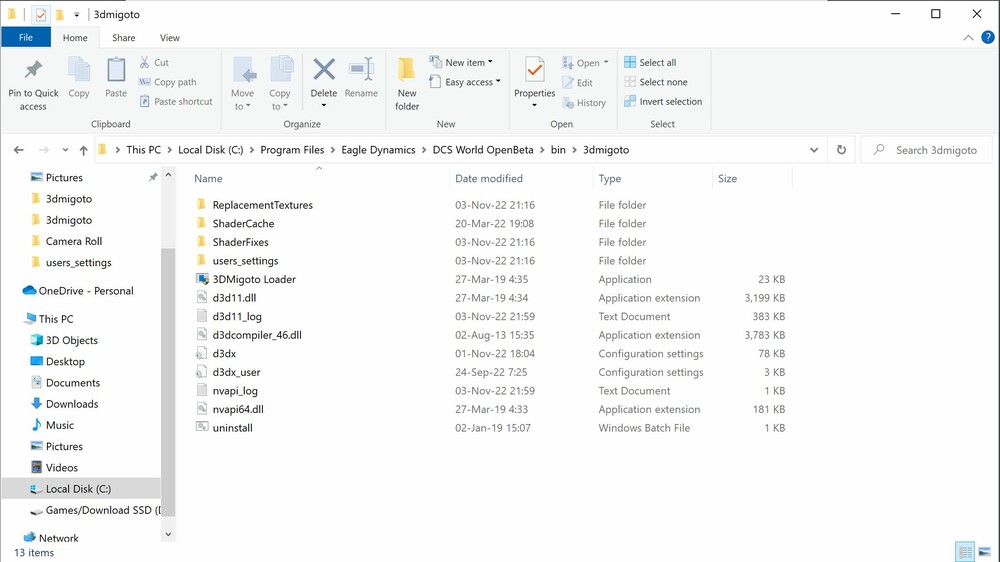
Task: Click the Search 3dmigoto box
Action: (x=926, y=150)
